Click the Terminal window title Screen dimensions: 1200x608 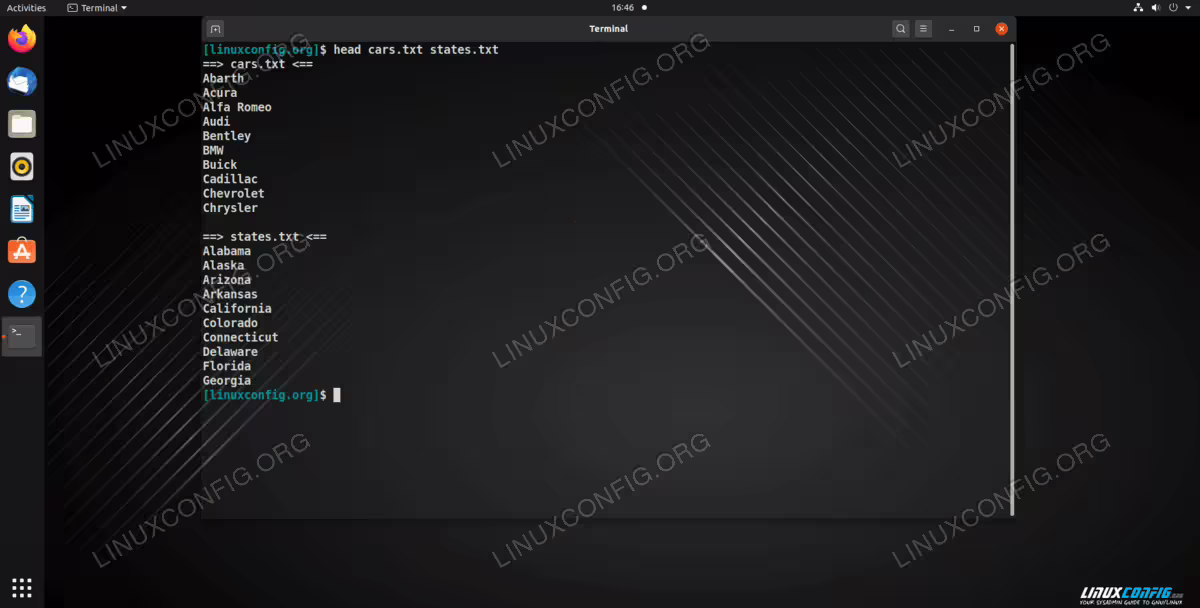[608, 29]
